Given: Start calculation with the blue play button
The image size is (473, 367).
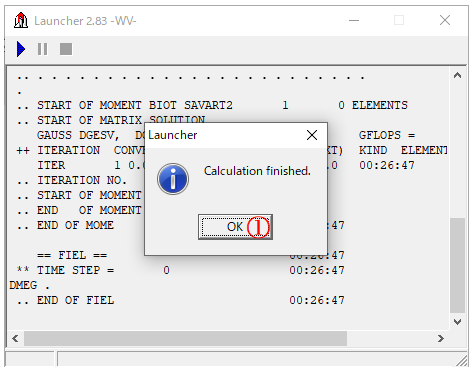Looking at the screenshot, I should pyautogui.click(x=21, y=49).
